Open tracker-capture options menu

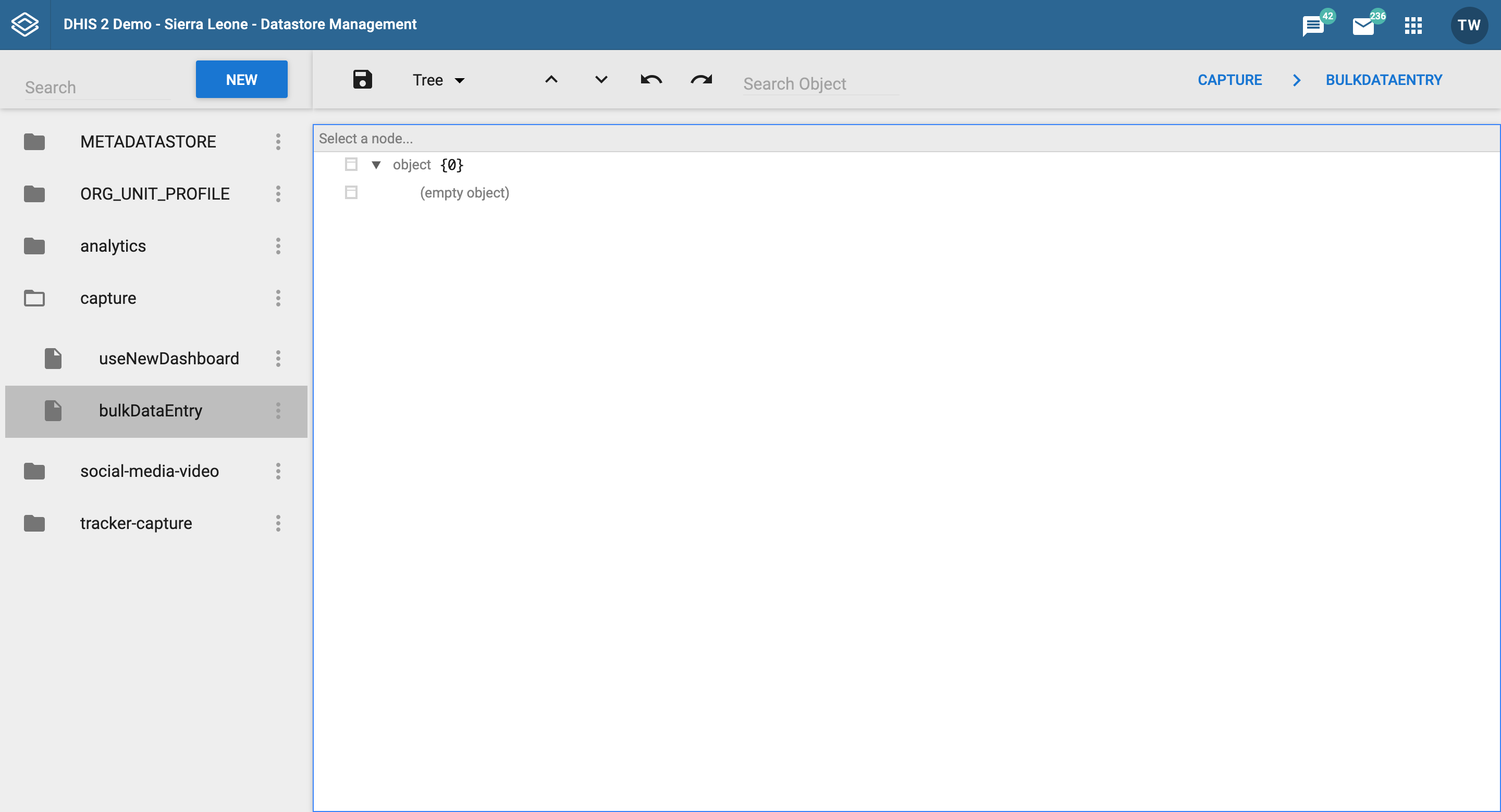coord(278,523)
